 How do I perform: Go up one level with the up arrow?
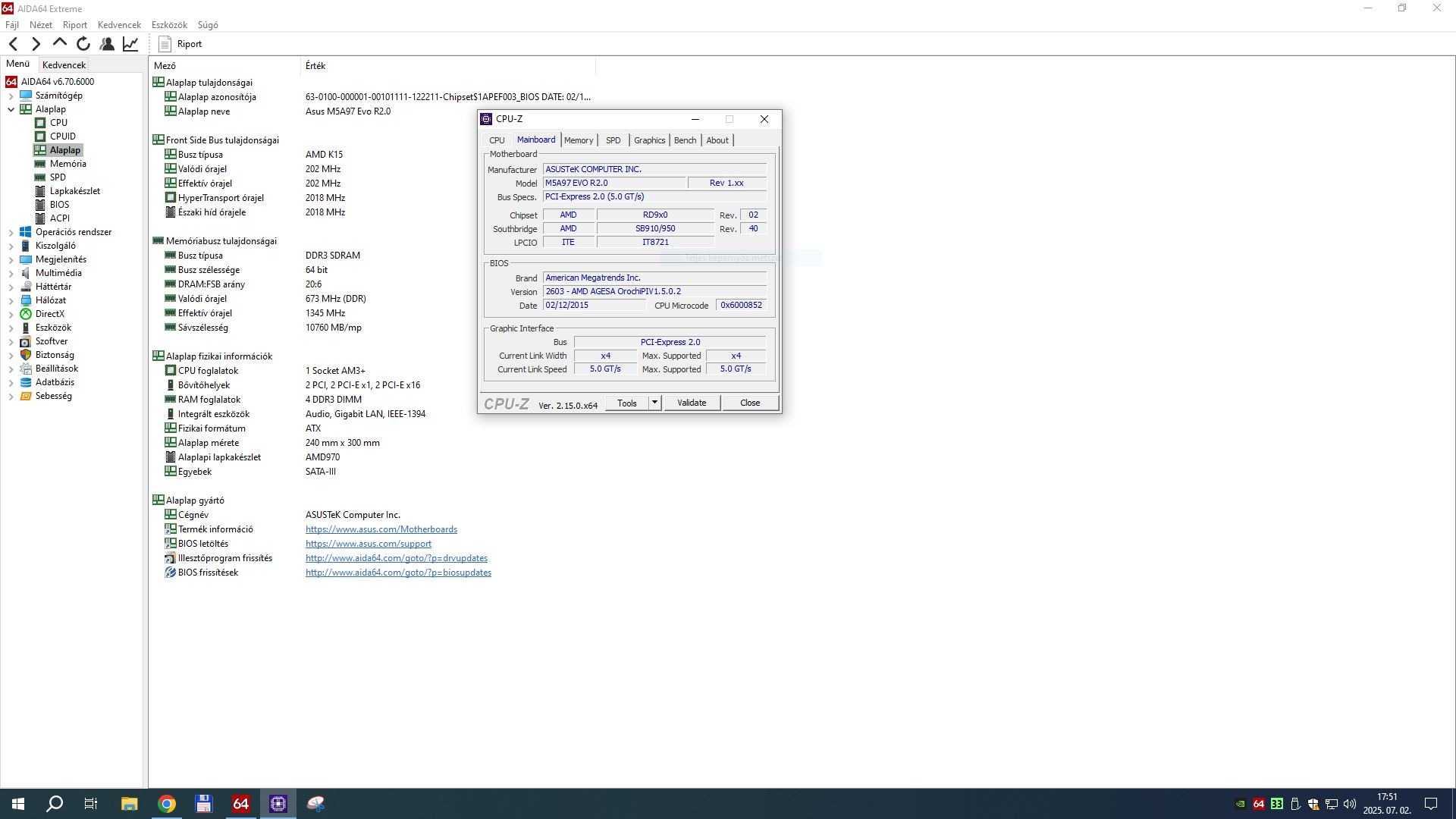click(x=60, y=43)
